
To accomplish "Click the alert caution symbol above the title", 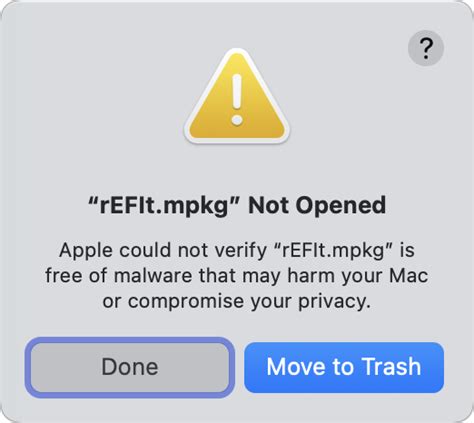I will pyautogui.click(x=237, y=97).
